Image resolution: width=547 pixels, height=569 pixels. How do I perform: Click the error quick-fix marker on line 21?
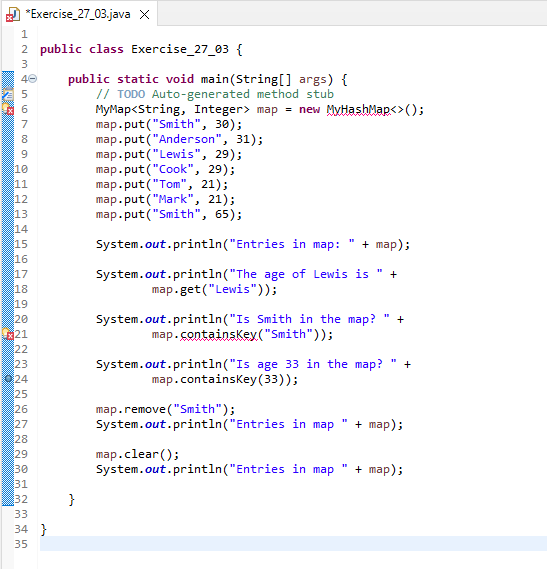8,334
